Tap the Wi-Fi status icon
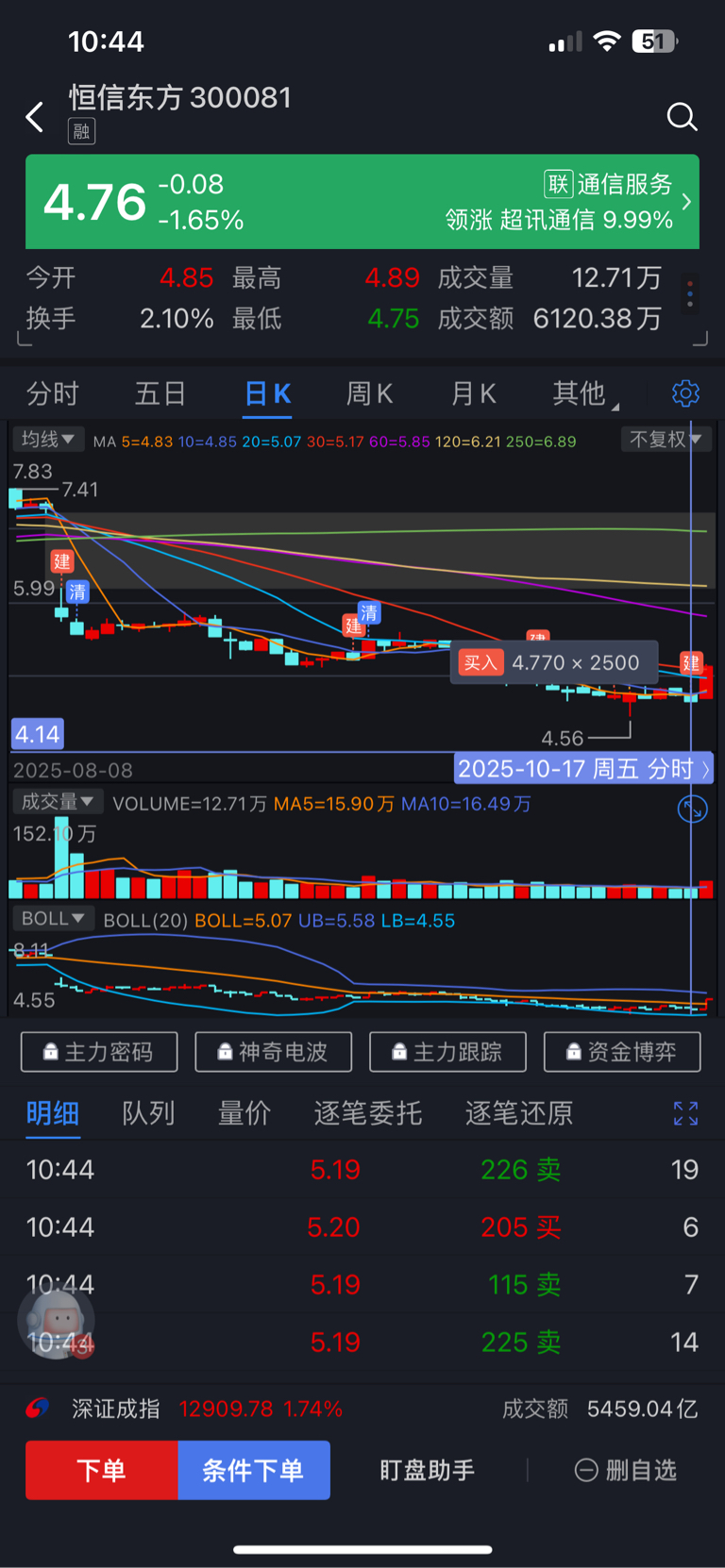Viewport: 725px width, 1568px height. 607,42
